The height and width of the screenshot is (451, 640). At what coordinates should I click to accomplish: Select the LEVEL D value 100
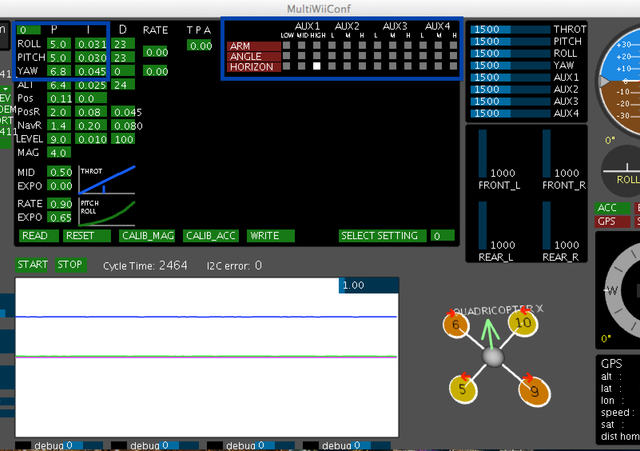coord(123,139)
